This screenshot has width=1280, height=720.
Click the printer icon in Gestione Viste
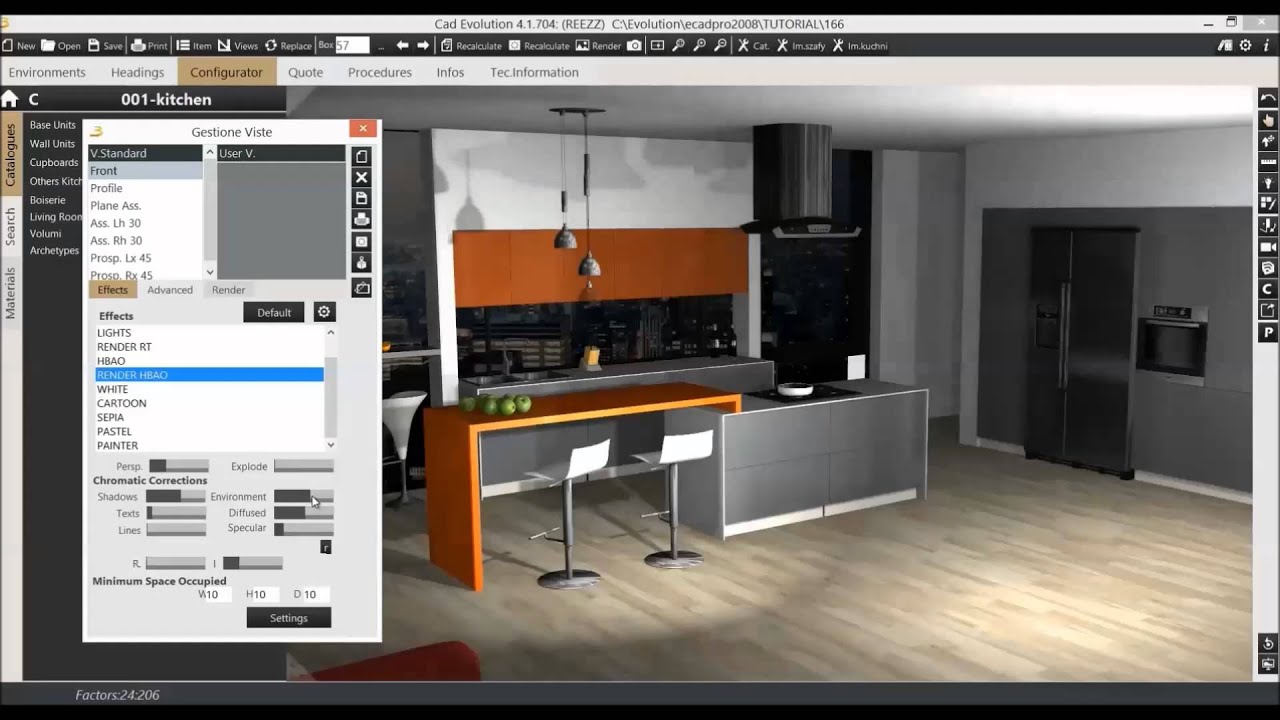tap(362, 220)
